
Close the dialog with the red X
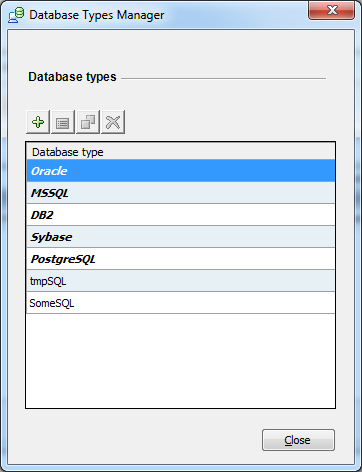click(x=332, y=10)
